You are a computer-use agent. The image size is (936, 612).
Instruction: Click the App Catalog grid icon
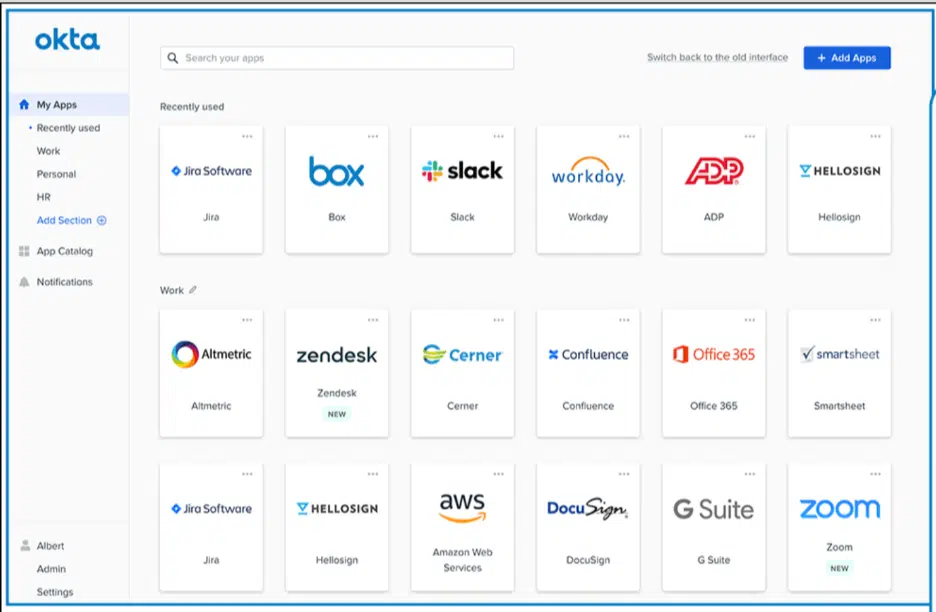[x=24, y=251]
